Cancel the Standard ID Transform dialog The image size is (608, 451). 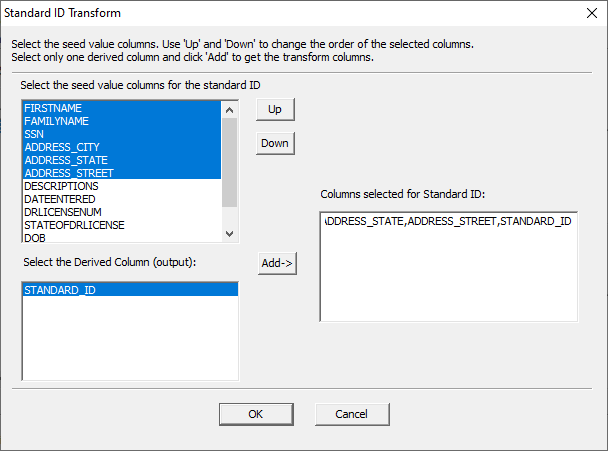352,414
